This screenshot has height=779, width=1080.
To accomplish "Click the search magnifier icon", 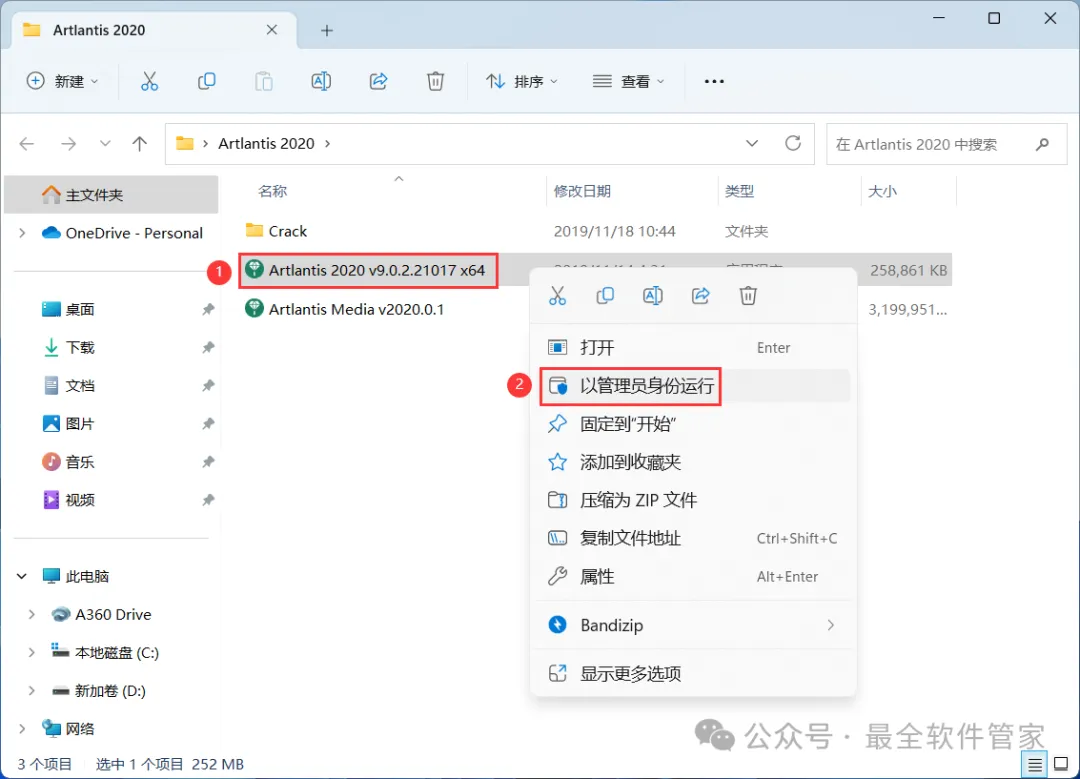I will pyautogui.click(x=1042, y=144).
